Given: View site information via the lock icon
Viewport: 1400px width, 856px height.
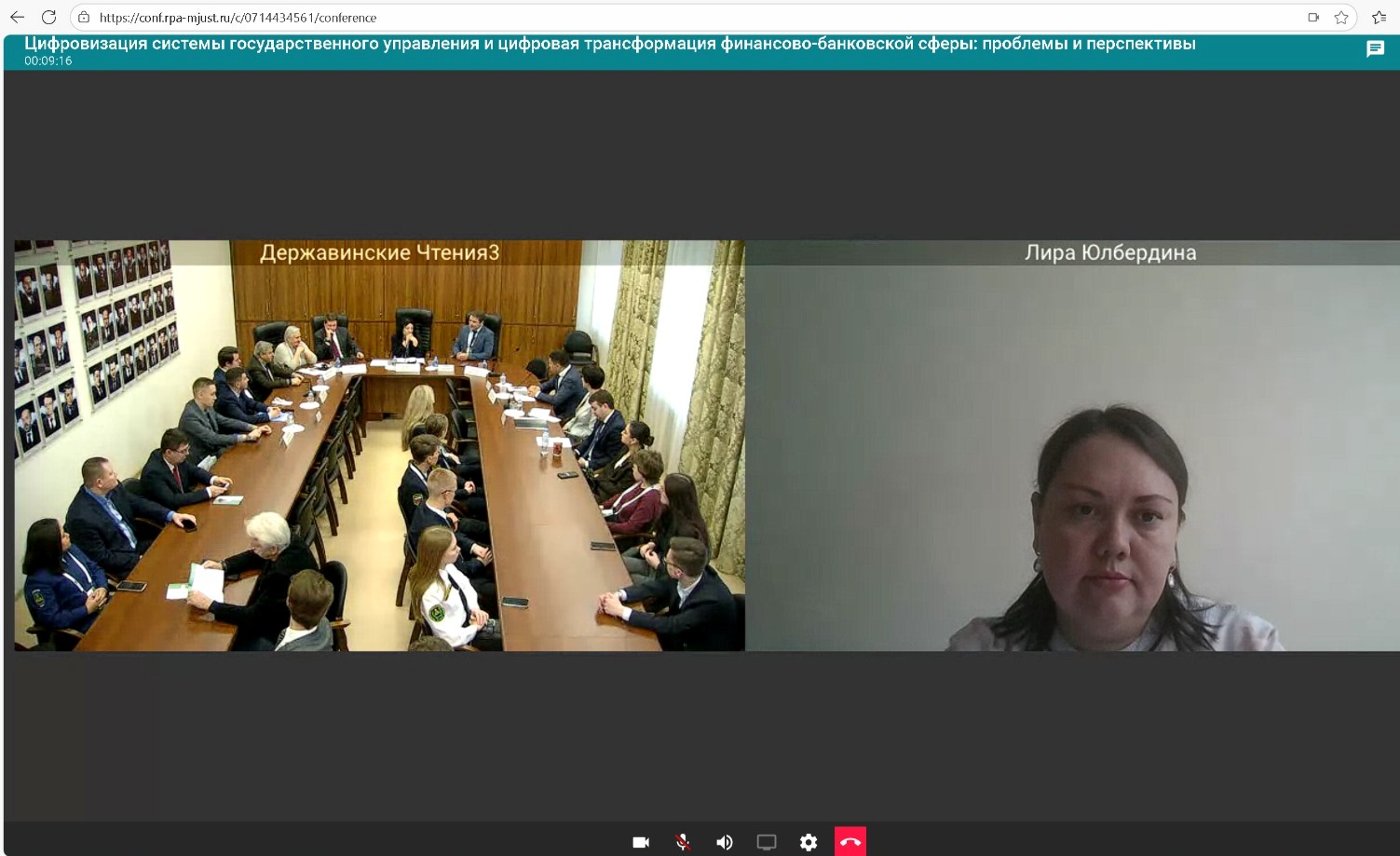Looking at the screenshot, I should coord(84,17).
